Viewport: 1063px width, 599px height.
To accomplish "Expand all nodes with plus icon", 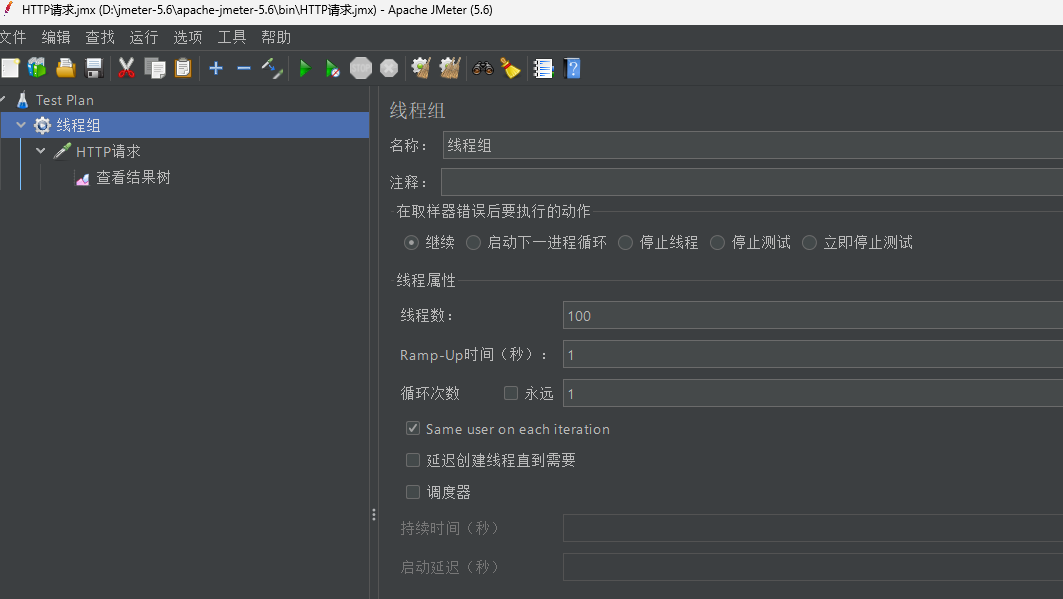I will pos(216,68).
